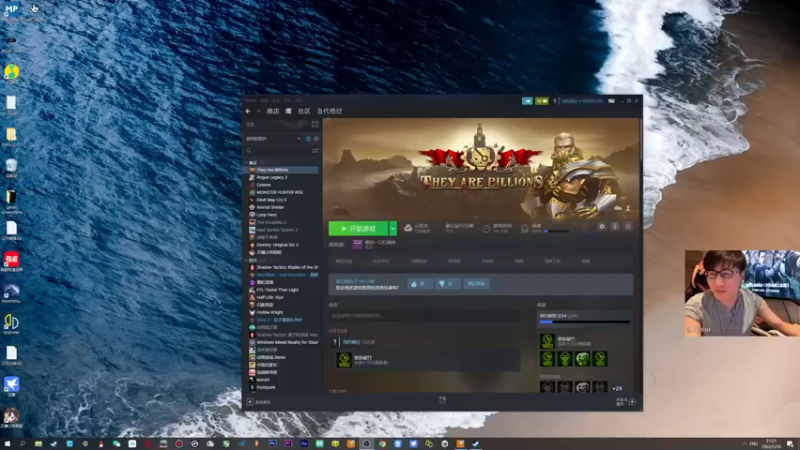Select FTL: Faster Than Light entry
The image size is (800, 450).
pos(282,290)
